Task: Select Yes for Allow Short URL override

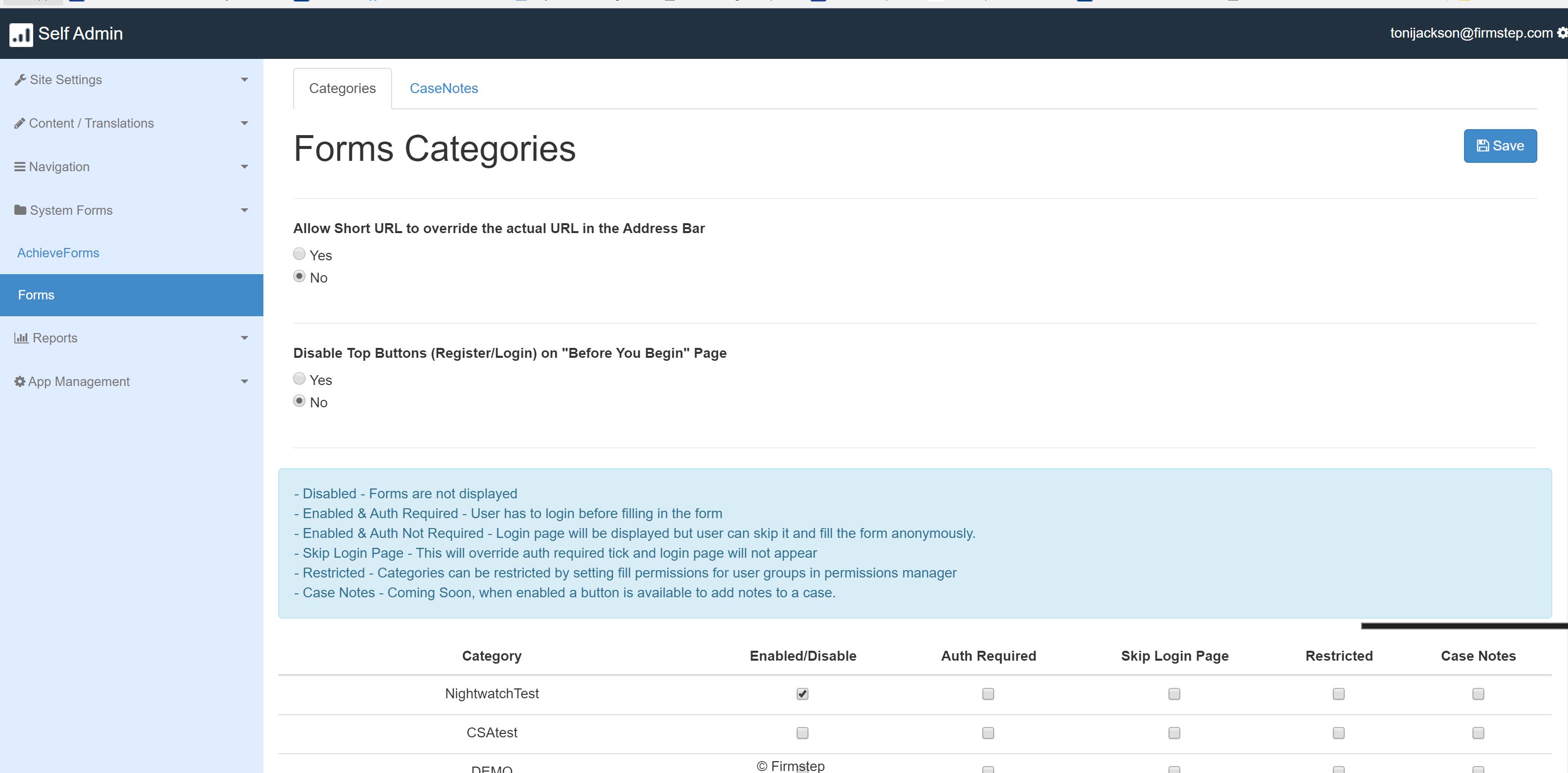Action: point(299,253)
